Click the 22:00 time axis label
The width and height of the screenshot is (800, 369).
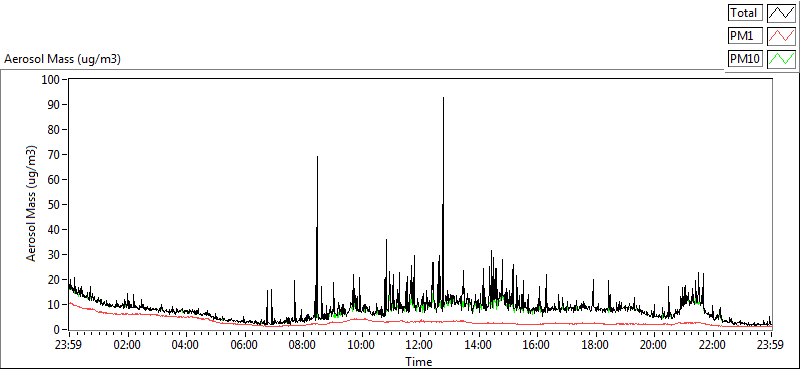pos(712,344)
